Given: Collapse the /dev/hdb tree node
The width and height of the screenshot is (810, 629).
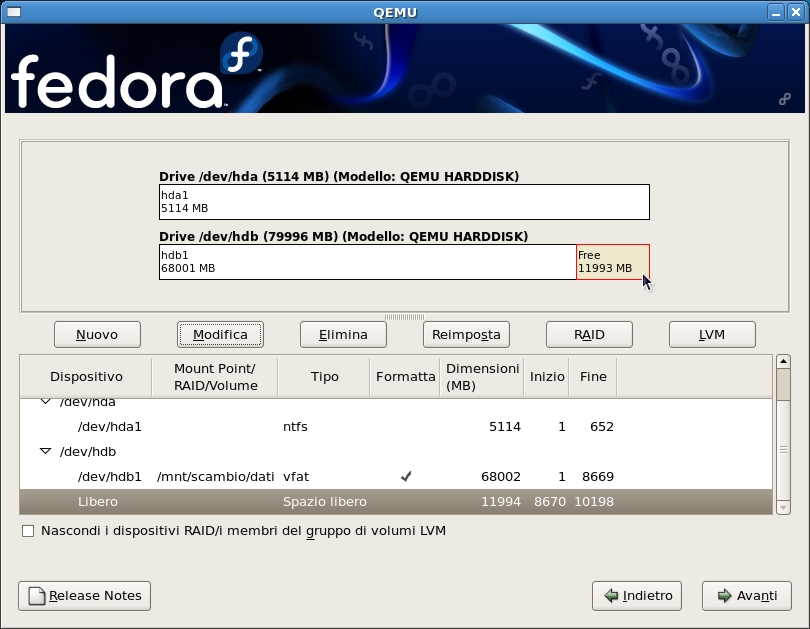Looking at the screenshot, I should coord(45,451).
